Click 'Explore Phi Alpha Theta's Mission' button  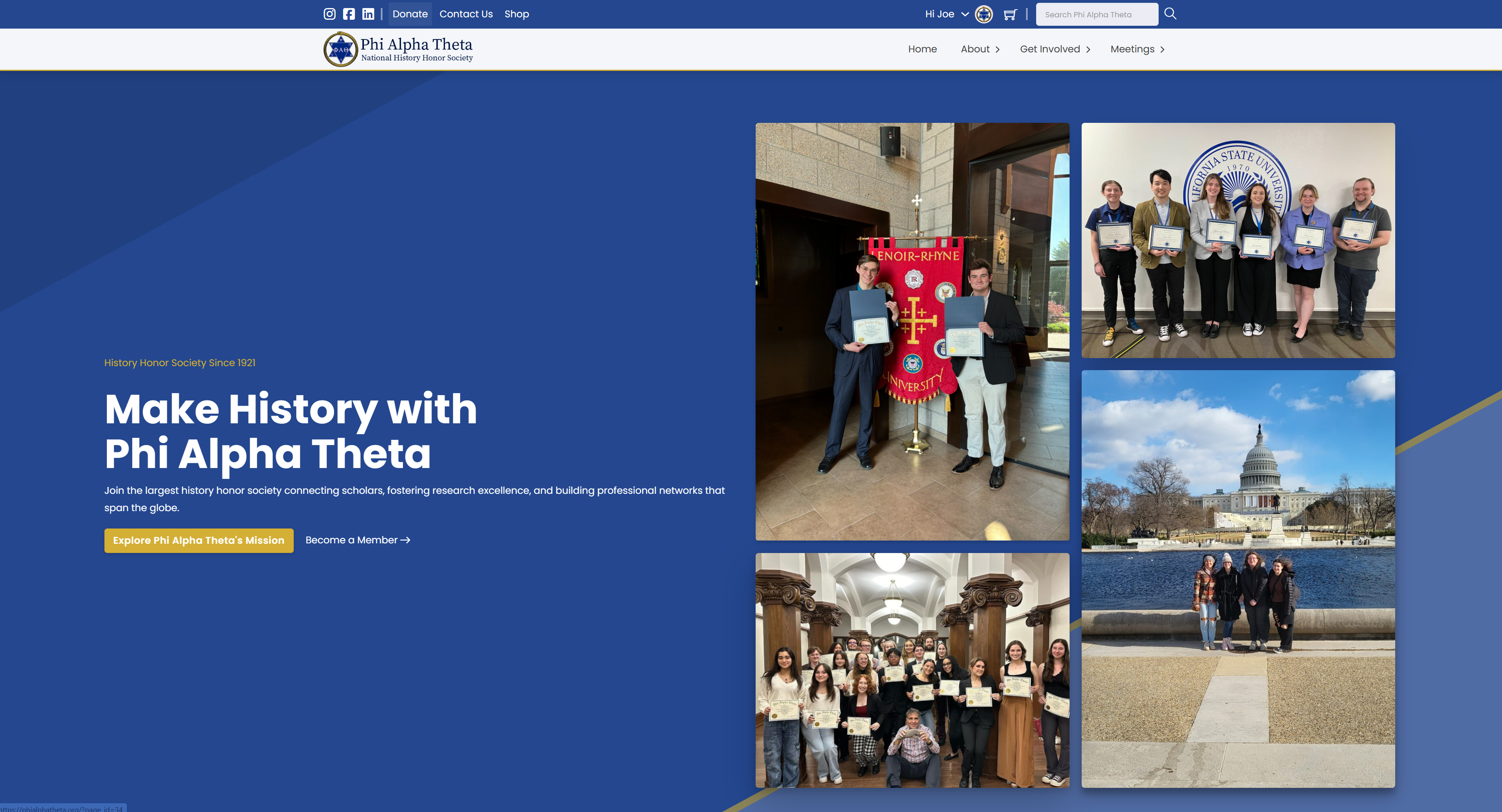198,541
